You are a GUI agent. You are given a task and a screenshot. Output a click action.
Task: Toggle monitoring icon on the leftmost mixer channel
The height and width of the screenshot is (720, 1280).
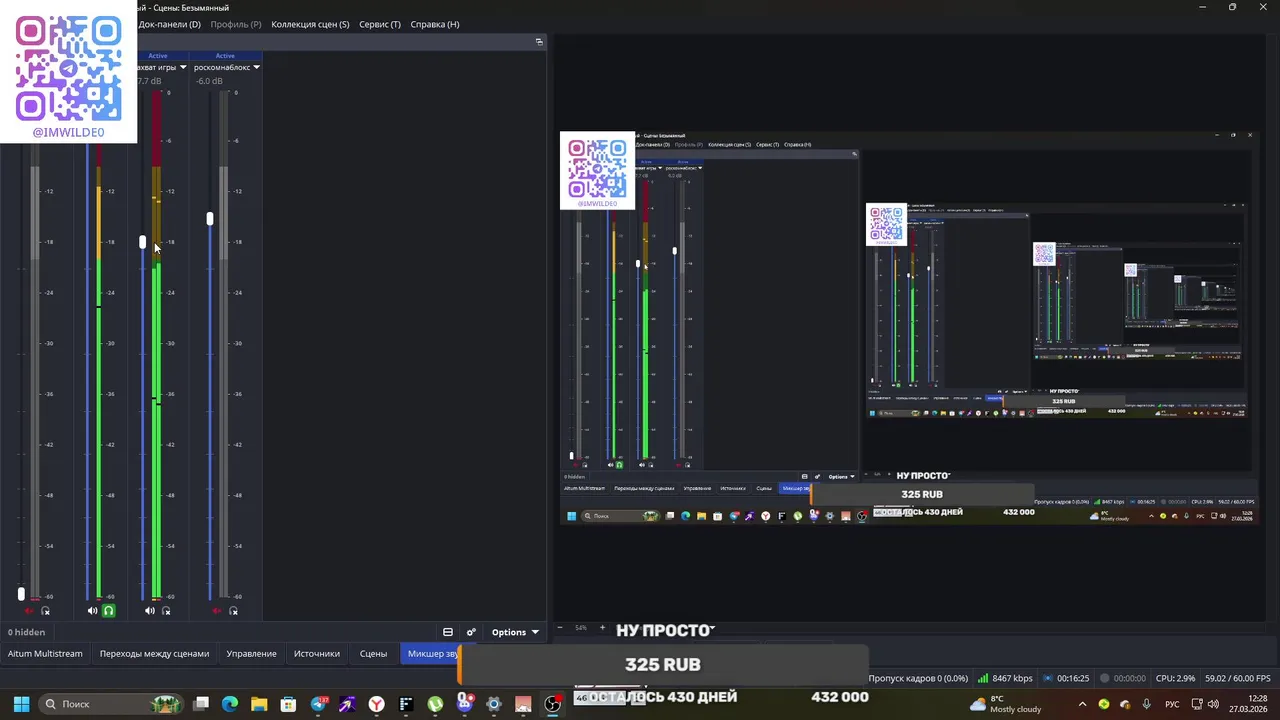tap(45, 611)
